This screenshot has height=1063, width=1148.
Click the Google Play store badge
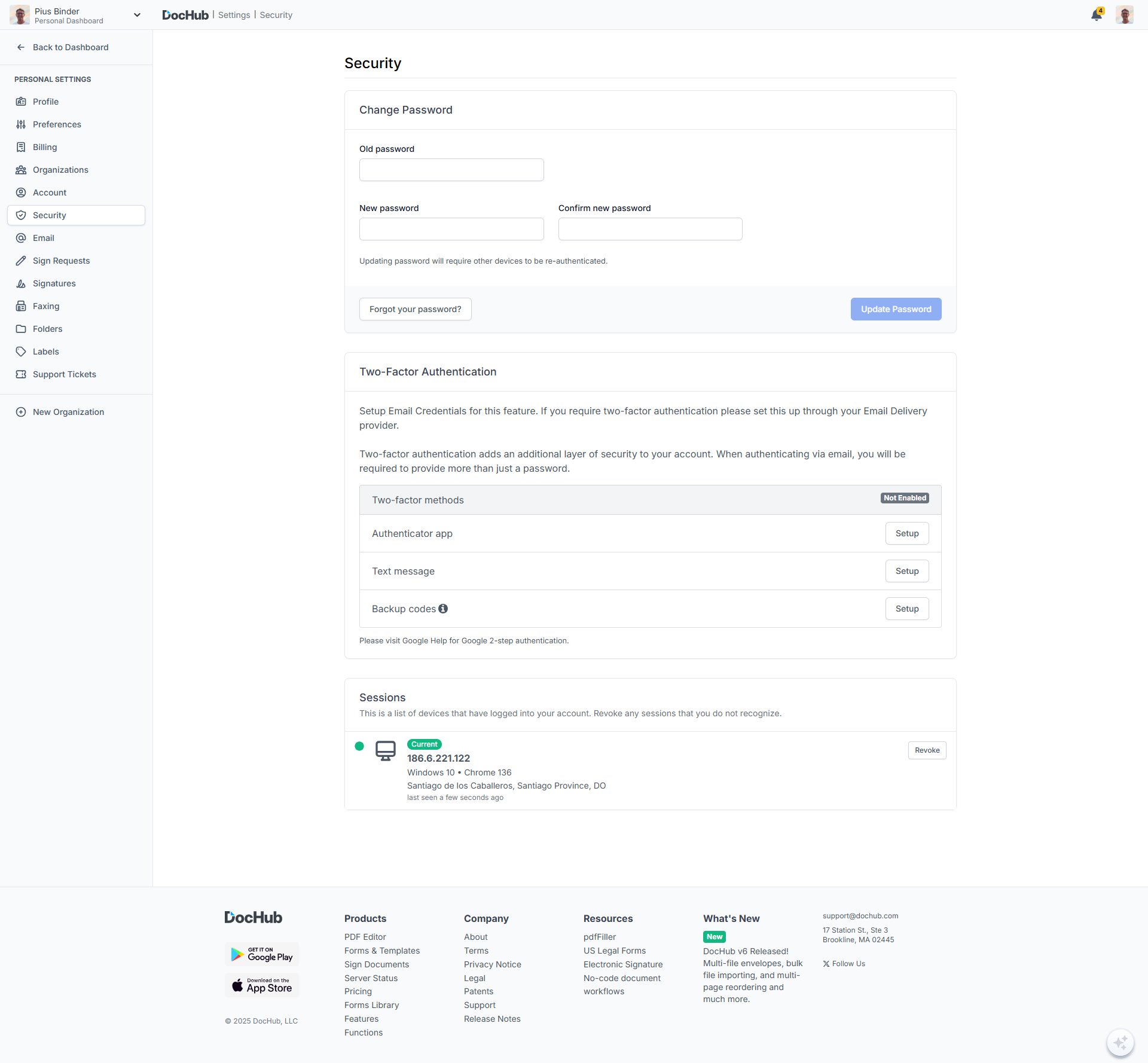tap(262, 954)
